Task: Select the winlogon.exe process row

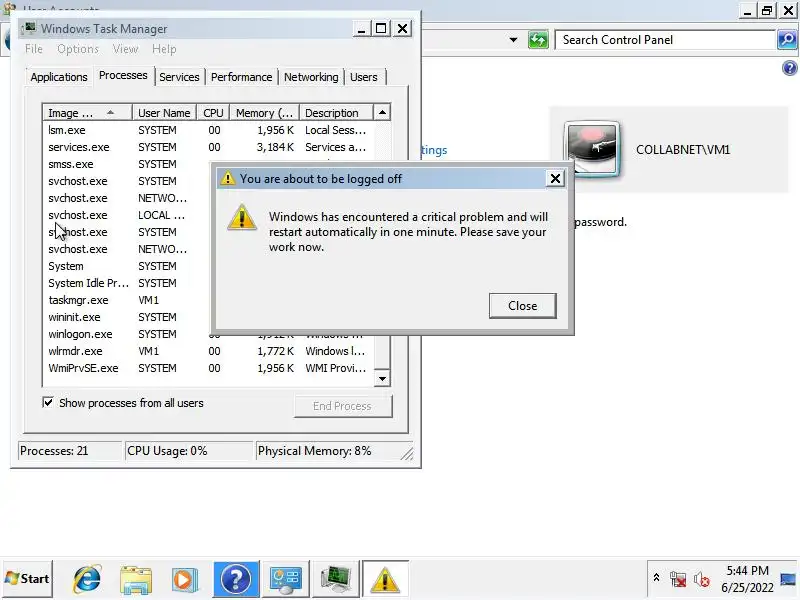Action: (127, 334)
